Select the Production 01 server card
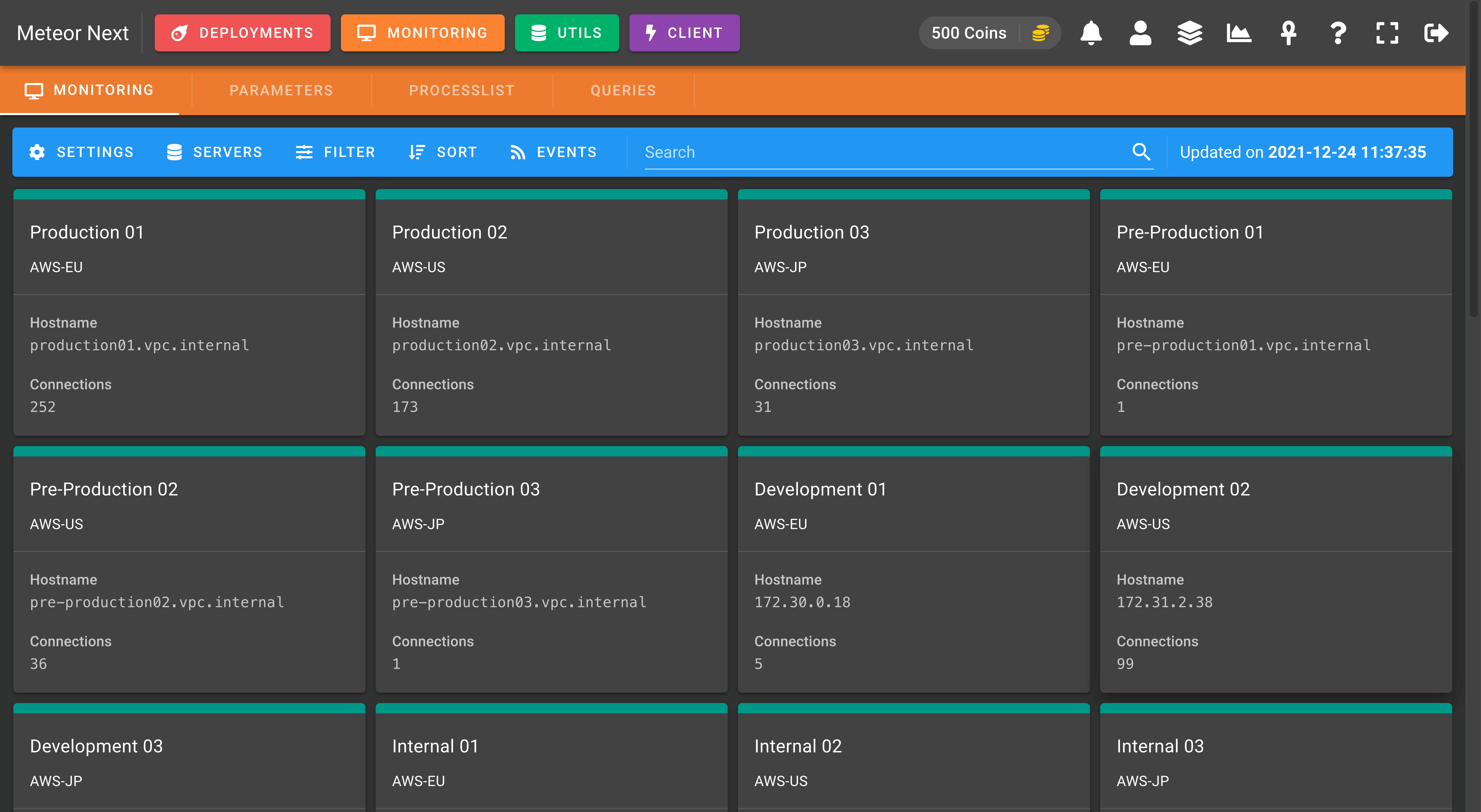 [x=189, y=312]
